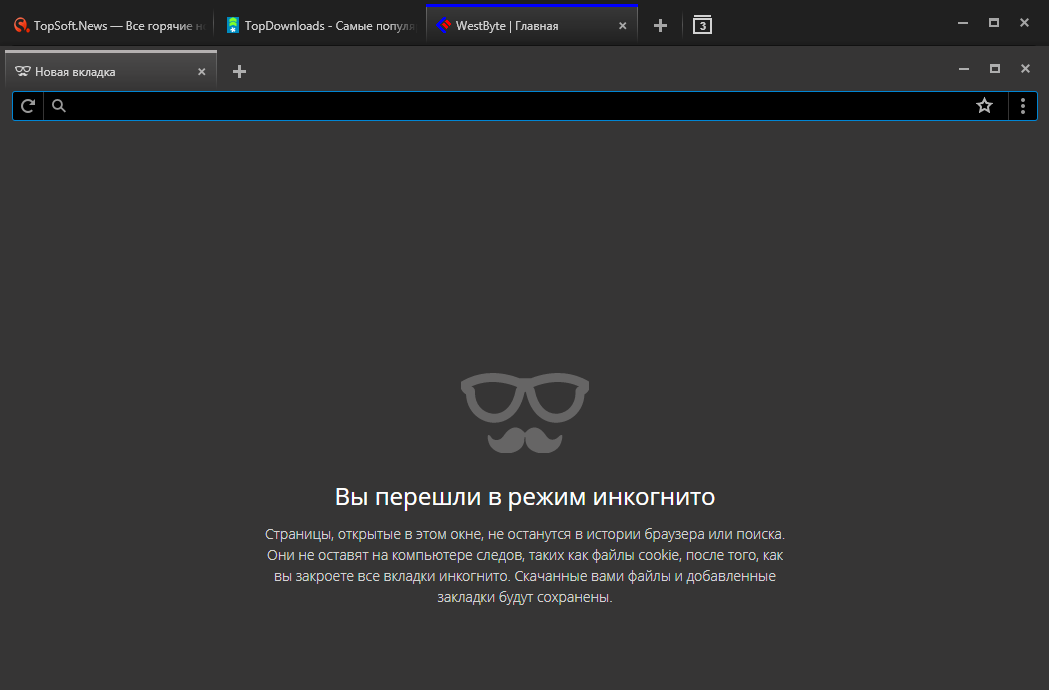Bookmark this page with the star icon
The width and height of the screenshot is (1049, 690).
(x=984, y=106)
